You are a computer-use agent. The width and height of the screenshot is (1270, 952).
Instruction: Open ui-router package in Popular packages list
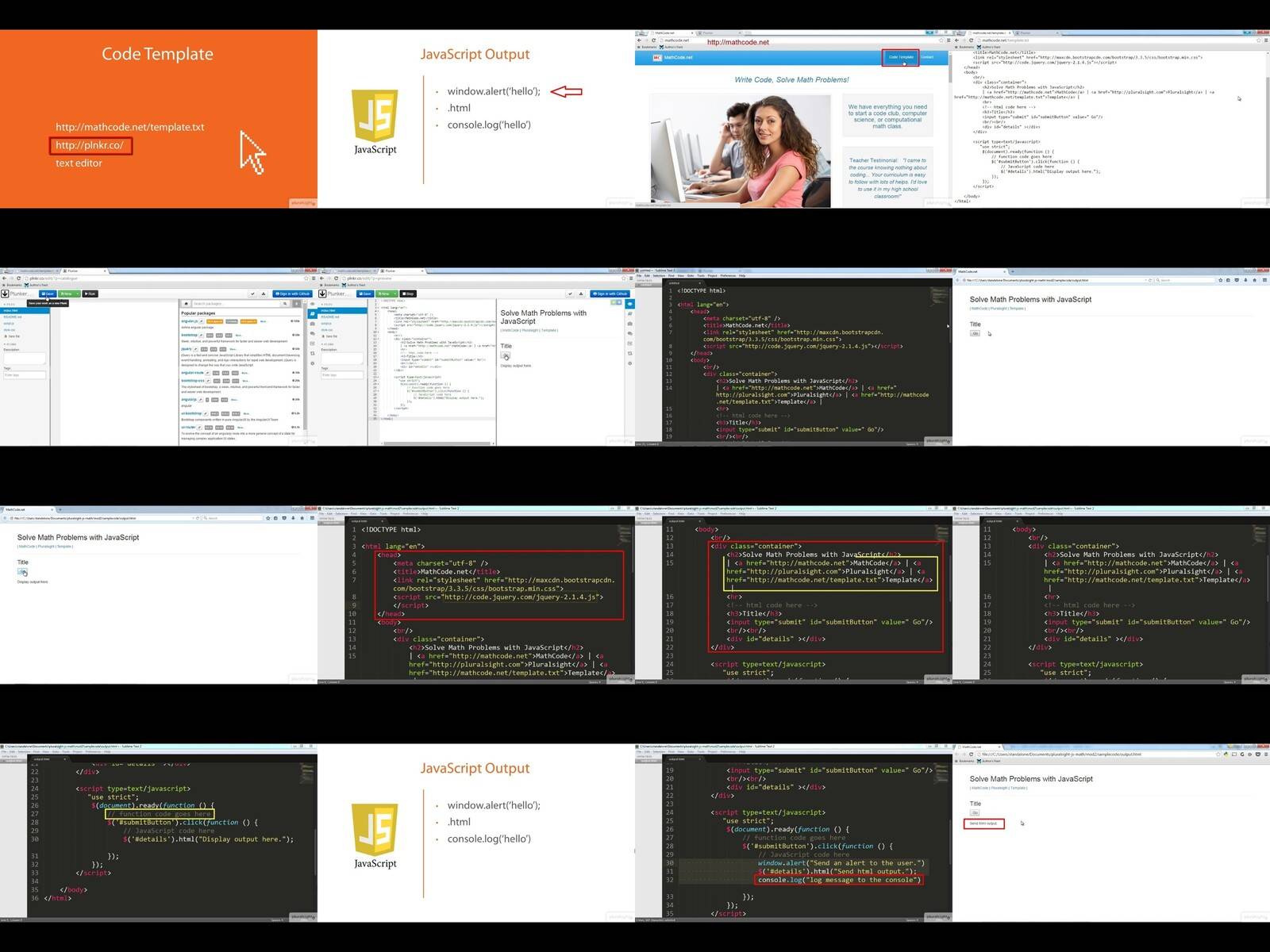point(188,427)
